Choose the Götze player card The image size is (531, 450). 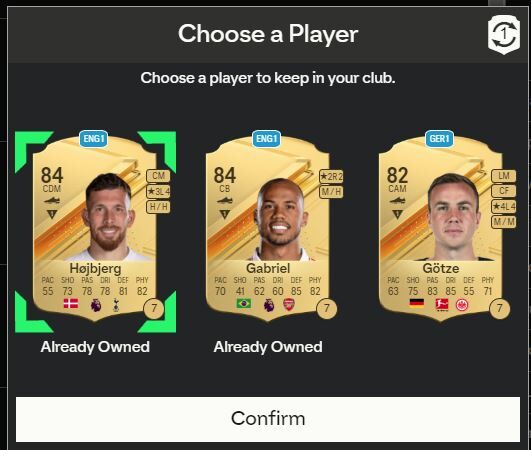440,229
